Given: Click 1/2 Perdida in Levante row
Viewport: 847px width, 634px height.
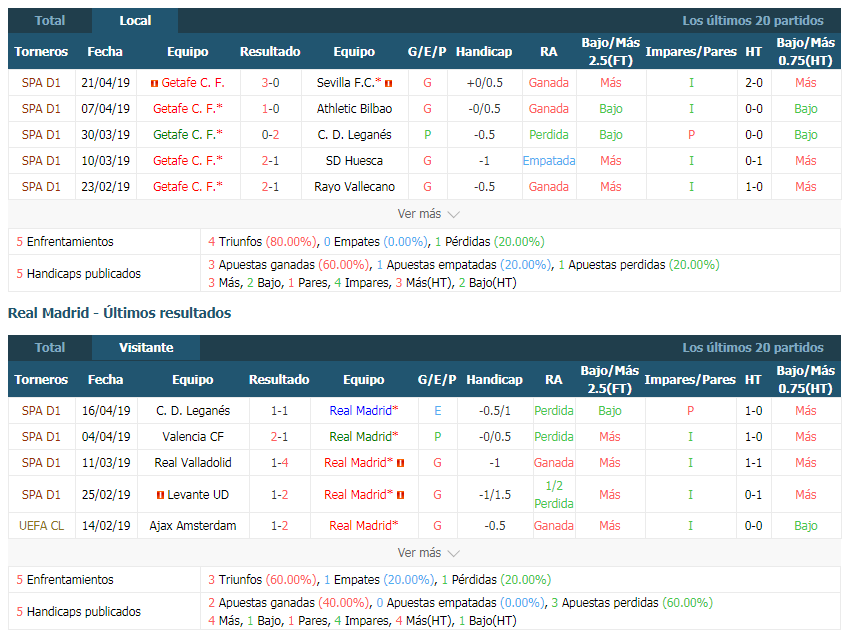Looking at the screenshot, I should click(554, 494).
